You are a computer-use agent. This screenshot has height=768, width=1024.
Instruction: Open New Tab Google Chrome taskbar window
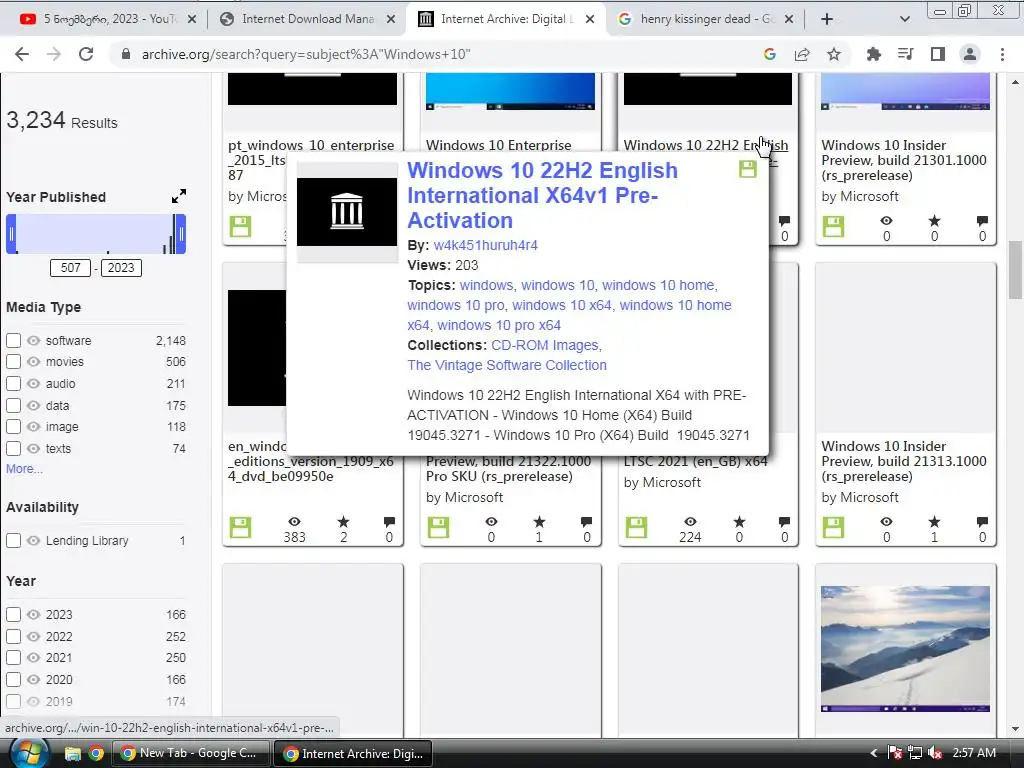tap(191, 754)
